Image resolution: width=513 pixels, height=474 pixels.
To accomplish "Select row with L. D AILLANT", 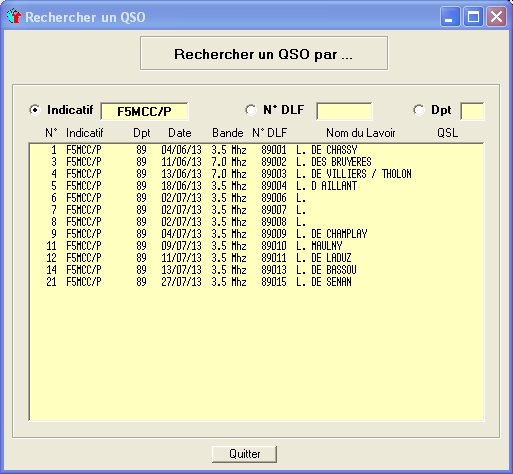I will pos(256,186).
